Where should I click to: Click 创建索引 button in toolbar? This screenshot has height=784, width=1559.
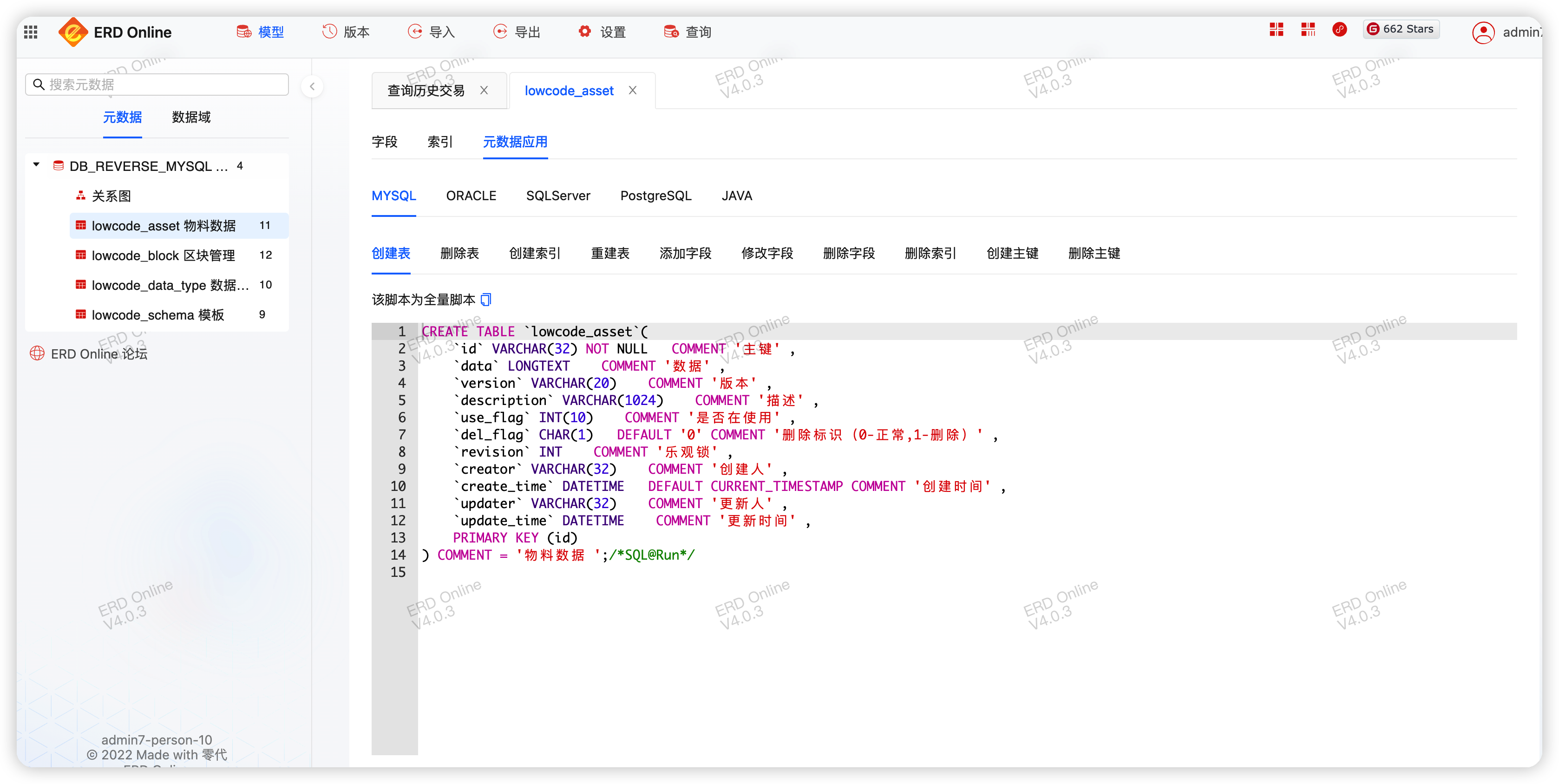click(x=535, y=253)
